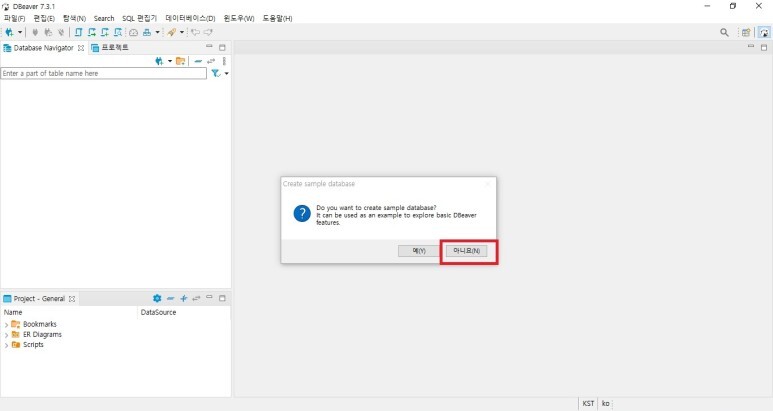
Task: Toggle Link with Editor in Database Navigator
Action: coord(211,61)
